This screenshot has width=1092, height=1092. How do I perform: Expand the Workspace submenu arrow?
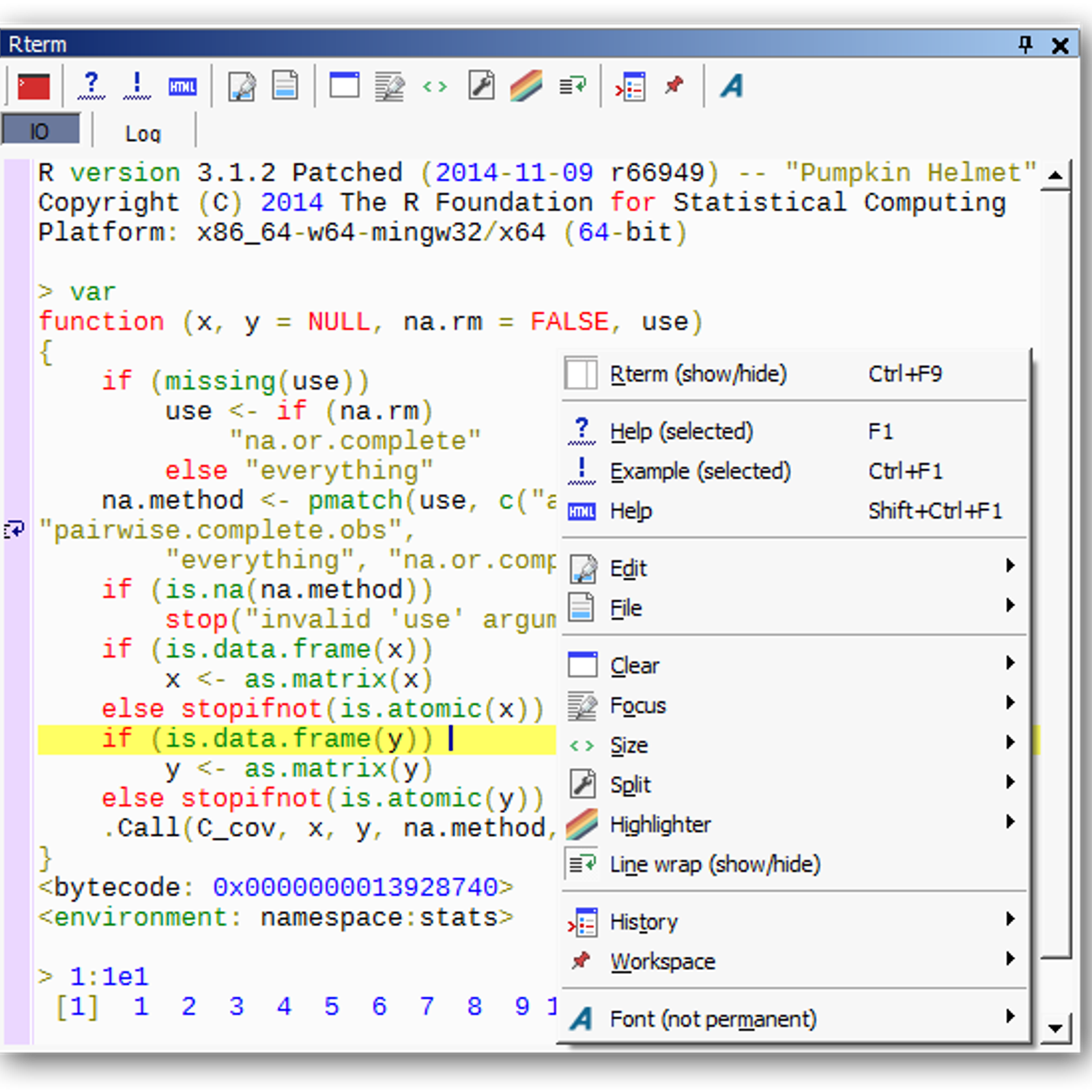[x=1010, y=958]
